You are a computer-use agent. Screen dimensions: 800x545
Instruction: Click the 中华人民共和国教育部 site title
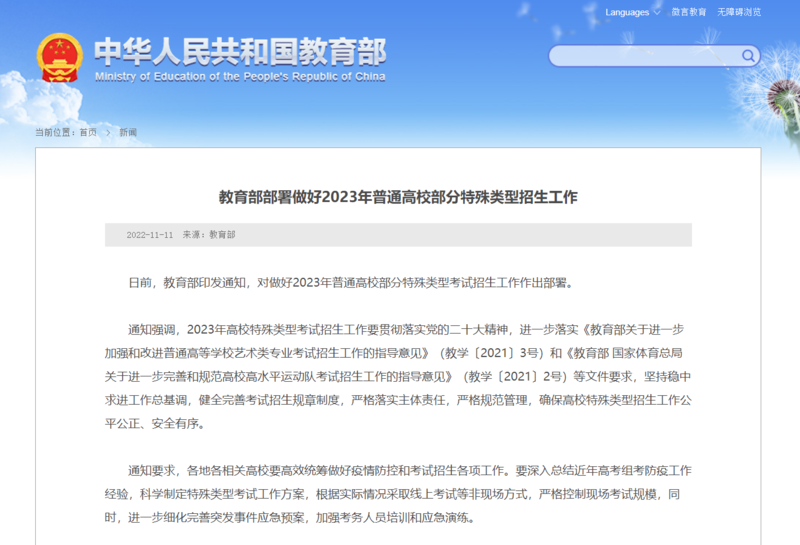[x=240, y=50]
